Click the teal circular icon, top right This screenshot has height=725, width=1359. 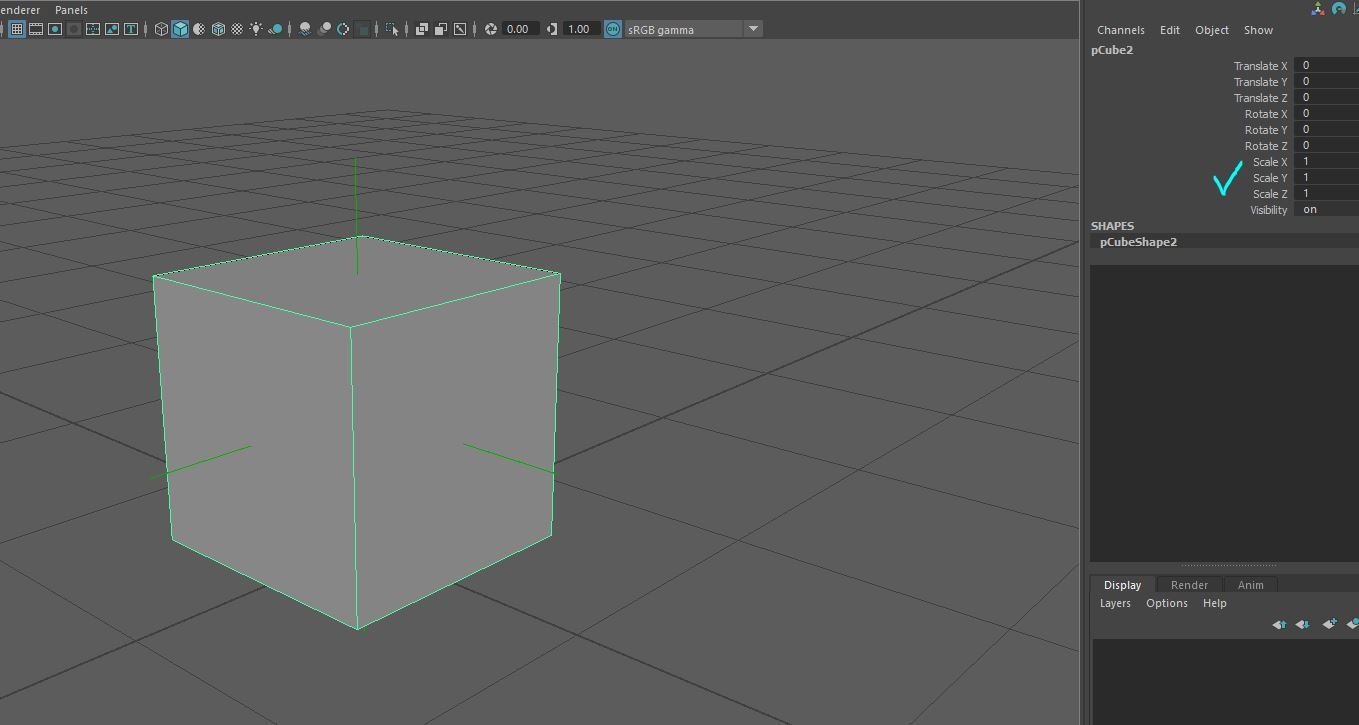pos(1339,9)
